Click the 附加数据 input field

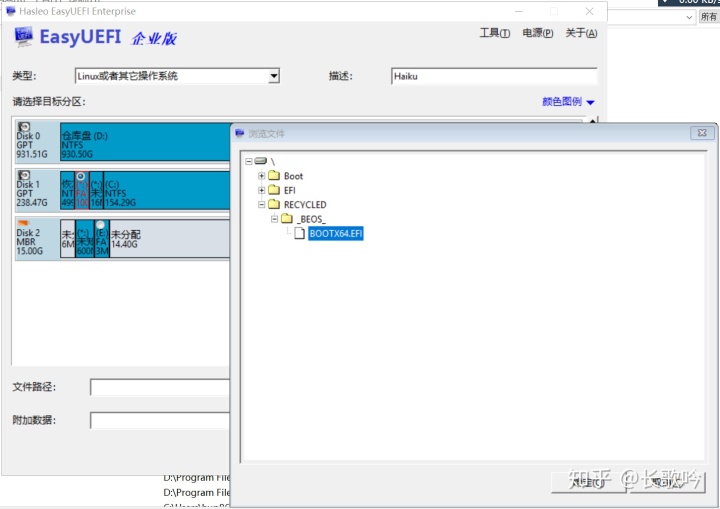click(160, 420)
